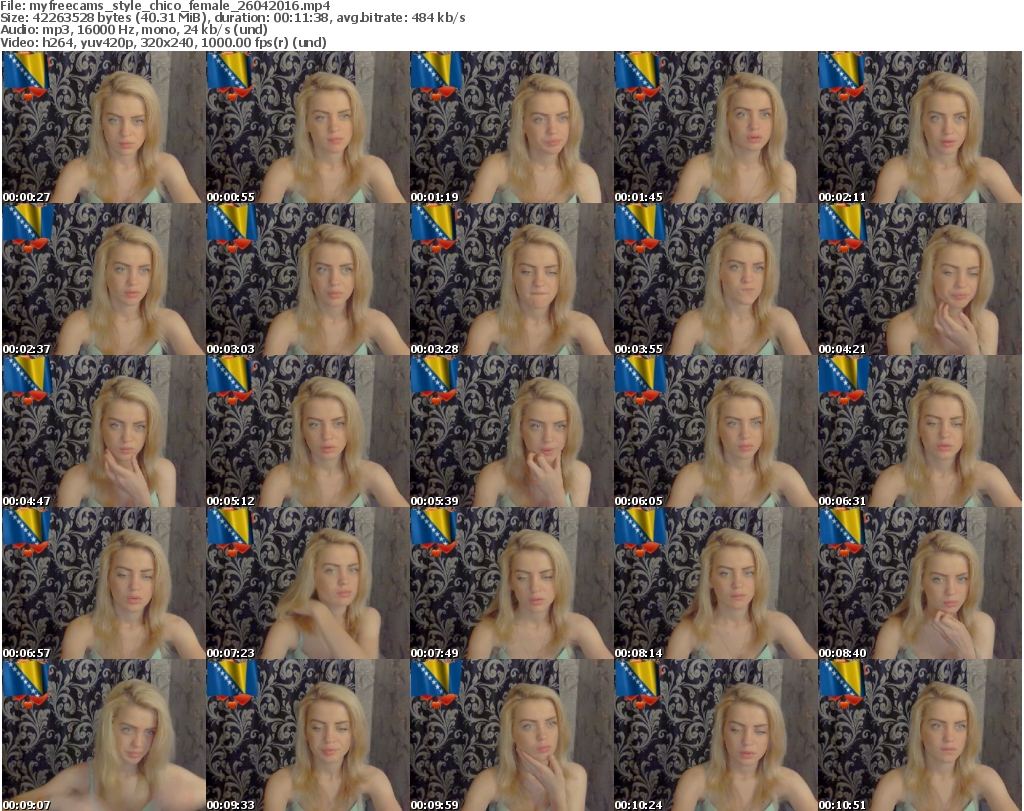Click the Size and duration info line
The height and width of the screenshot is (811, 1024).
click(232, 18)
